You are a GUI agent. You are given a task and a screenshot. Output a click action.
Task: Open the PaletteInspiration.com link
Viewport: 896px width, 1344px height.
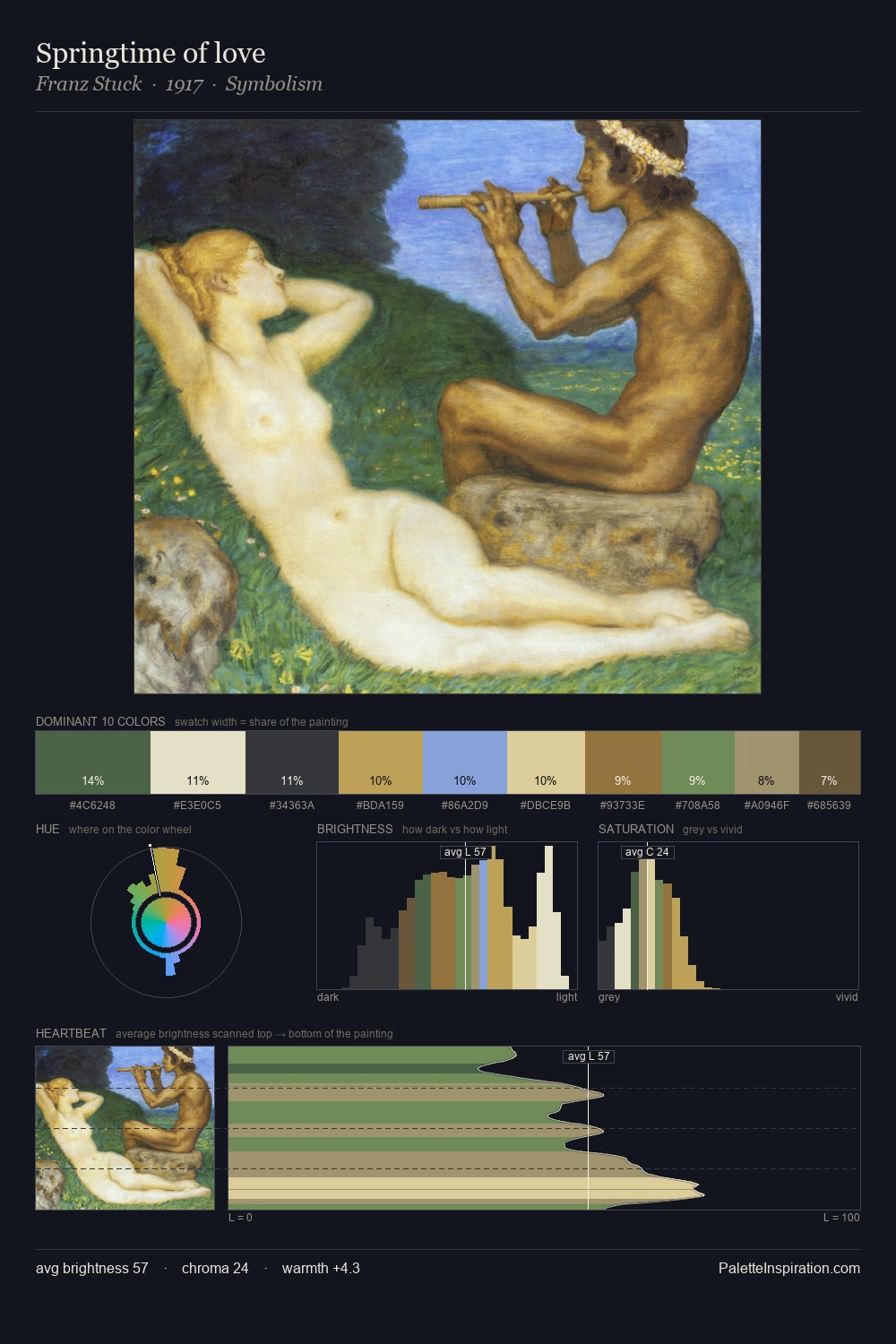[789, 1268]
